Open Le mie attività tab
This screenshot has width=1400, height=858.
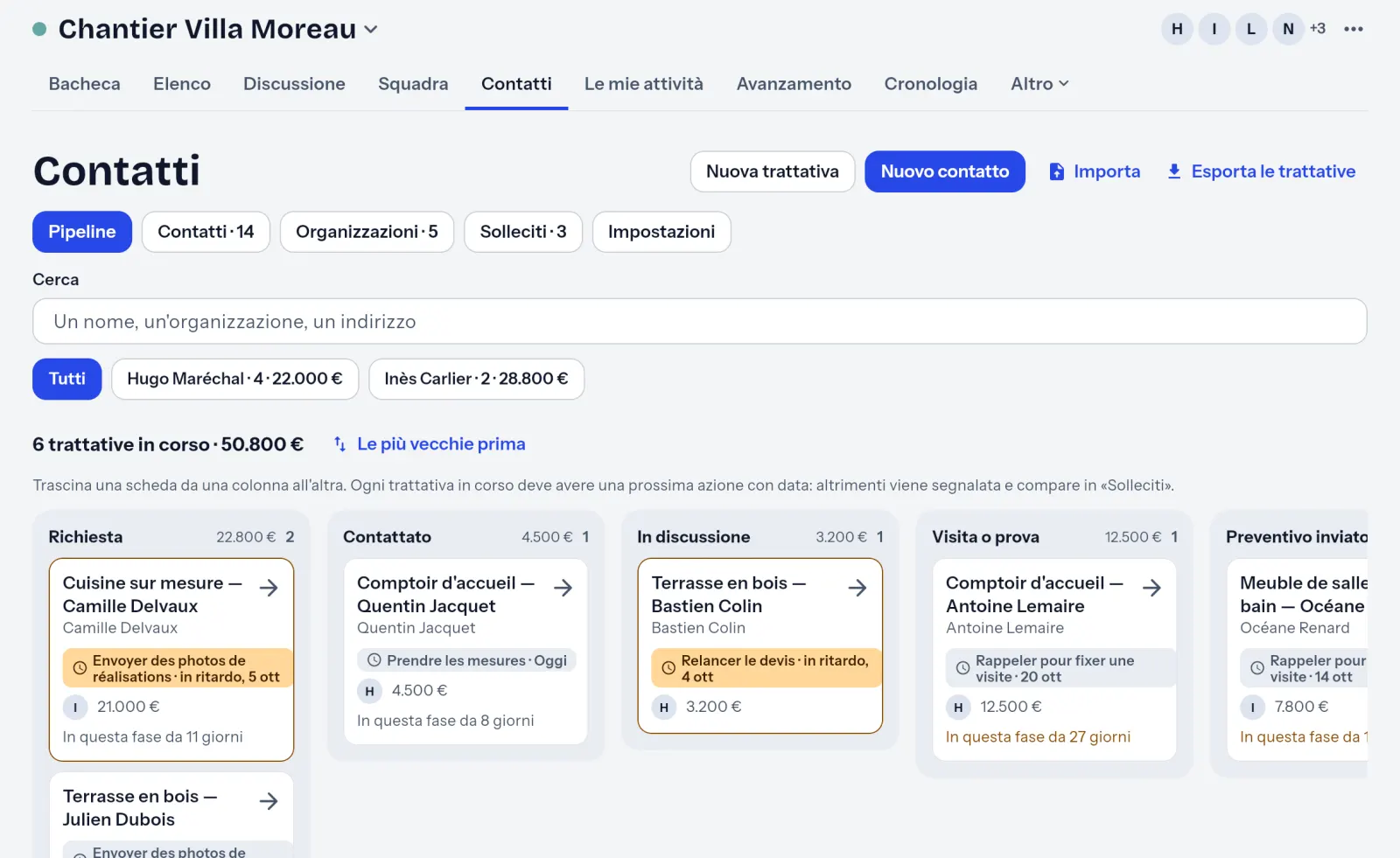point(644,84)
